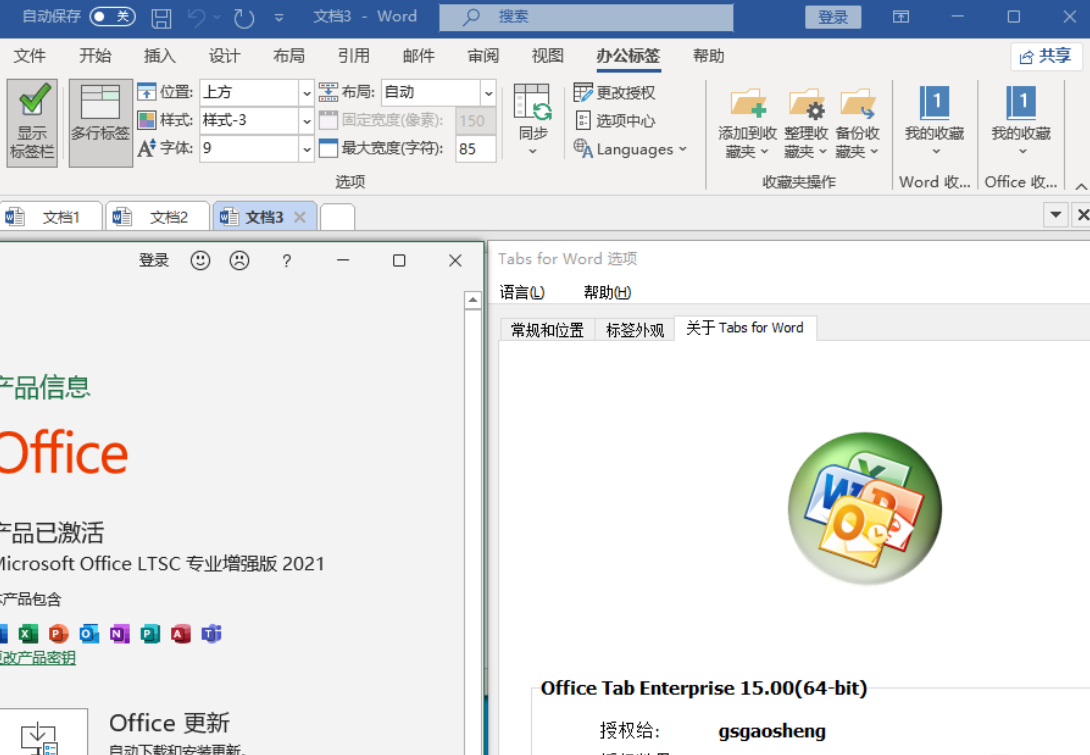The height and width of the screenshot is (755, 1090).
Task: Click the 更改授权 icon button
Action: coord(615,92)
